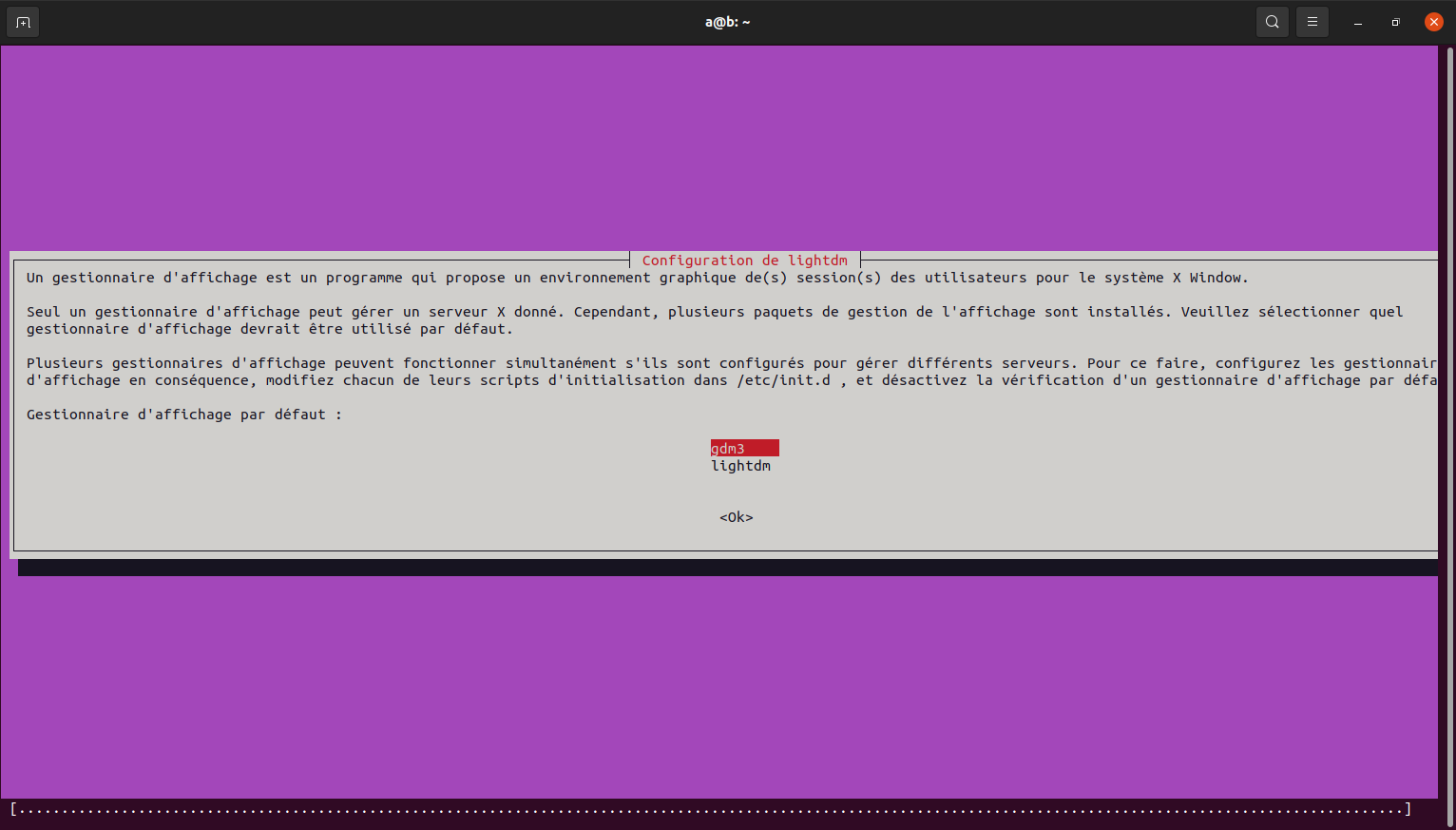This screenshot has height=830, width=1456.
Task: Select gdm3 as default display manager
Action: click(743, 449)
